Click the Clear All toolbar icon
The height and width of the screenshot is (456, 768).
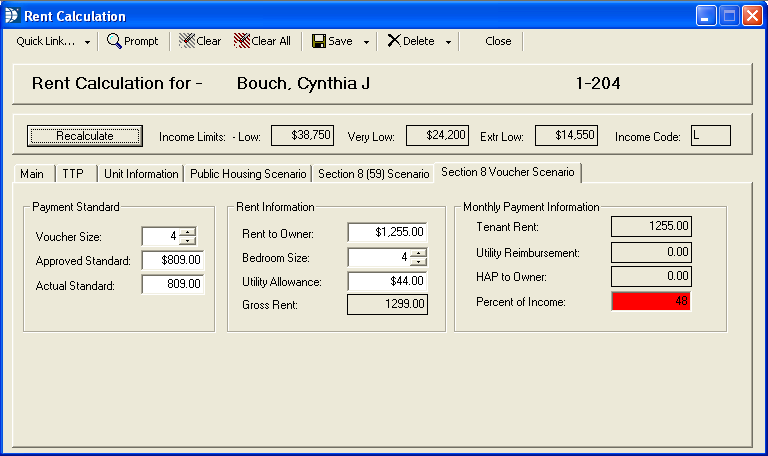click(x=241, y=41)
